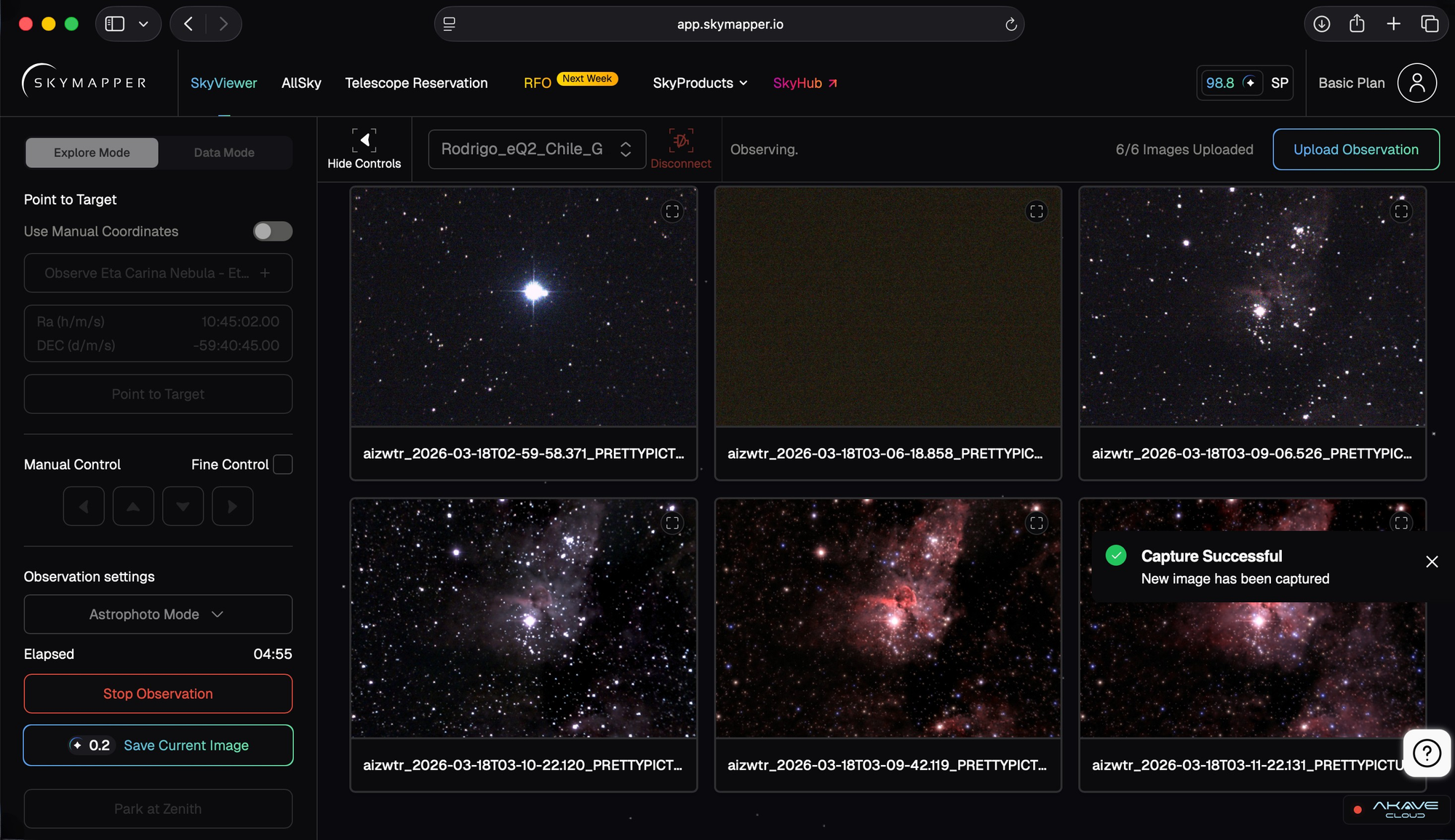The image size is (1455, 840).
Task: Open the Astrophoto Mode dropdown
Action: click(x=158, y=615)
